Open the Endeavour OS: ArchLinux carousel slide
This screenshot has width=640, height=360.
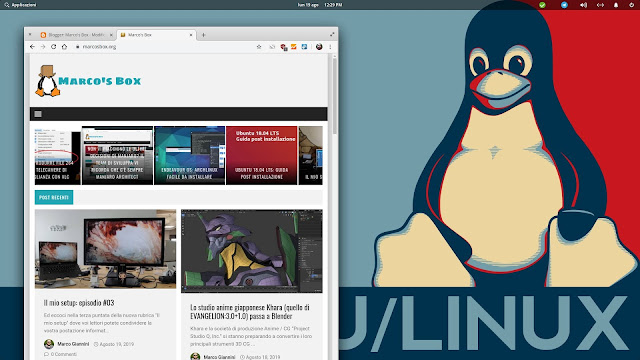(x=189, y=156)
